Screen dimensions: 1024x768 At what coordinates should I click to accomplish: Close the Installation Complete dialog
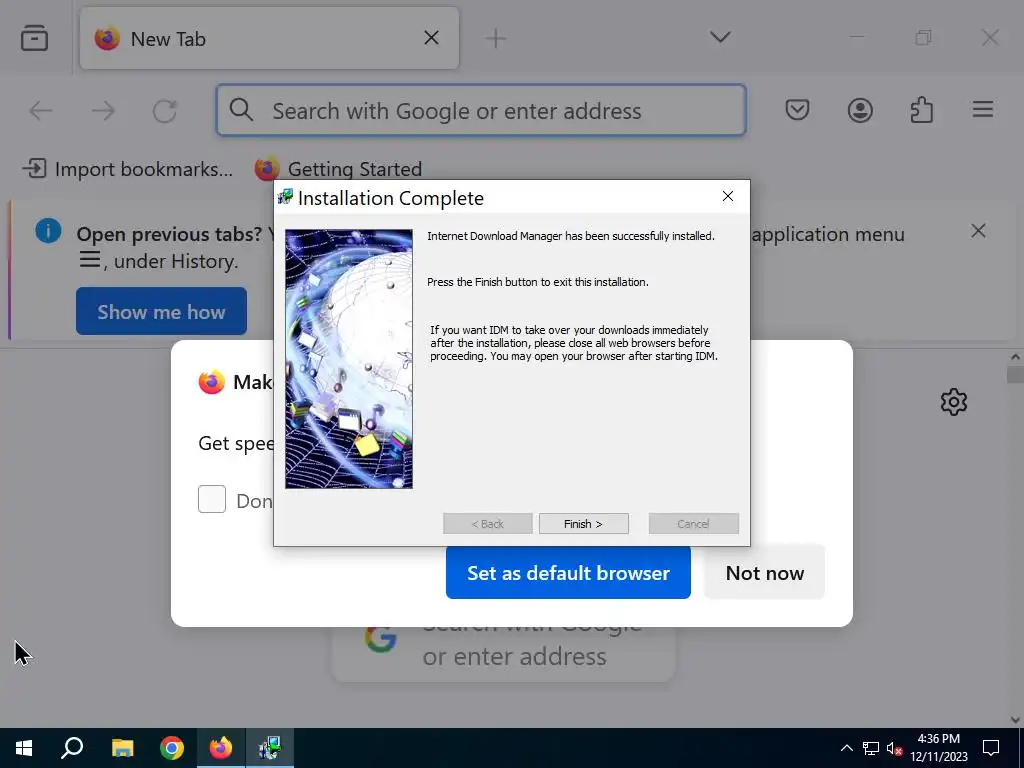pos(728,197)
